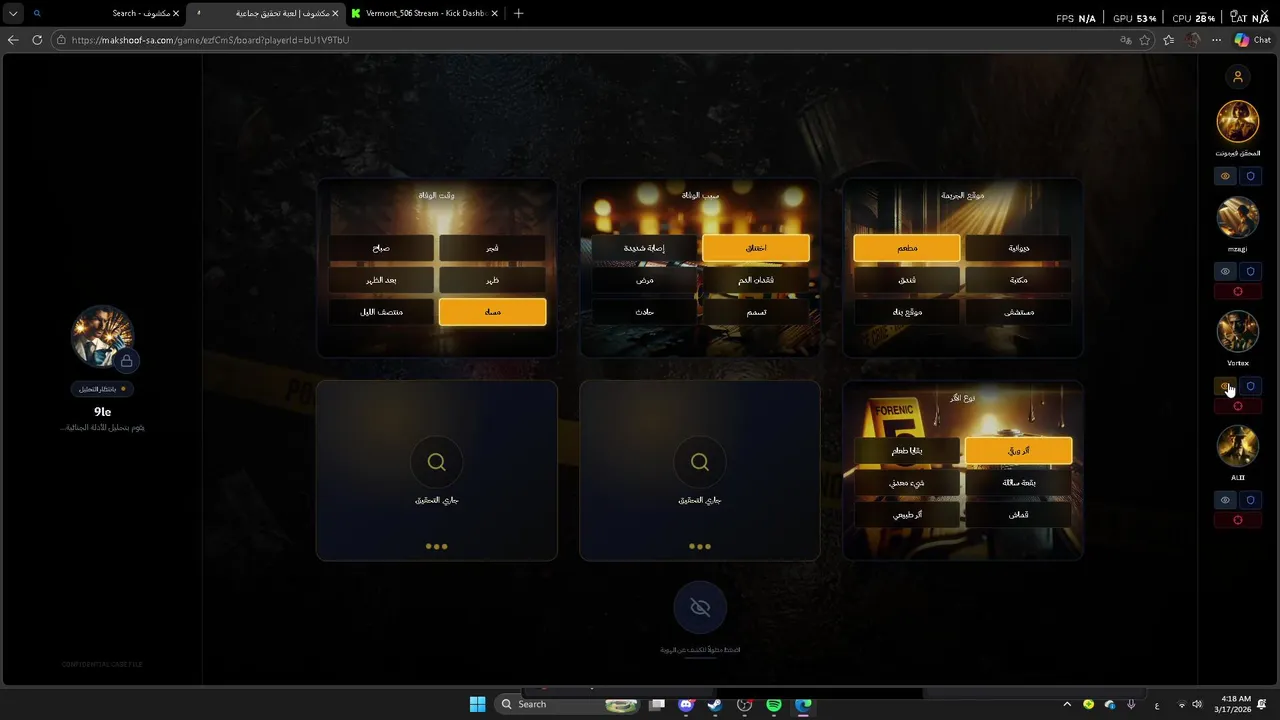Image resolution: width=1280 pixels, height=720 pixels.
Task: Select مكتبة crime location
Action: (1018, 280)
